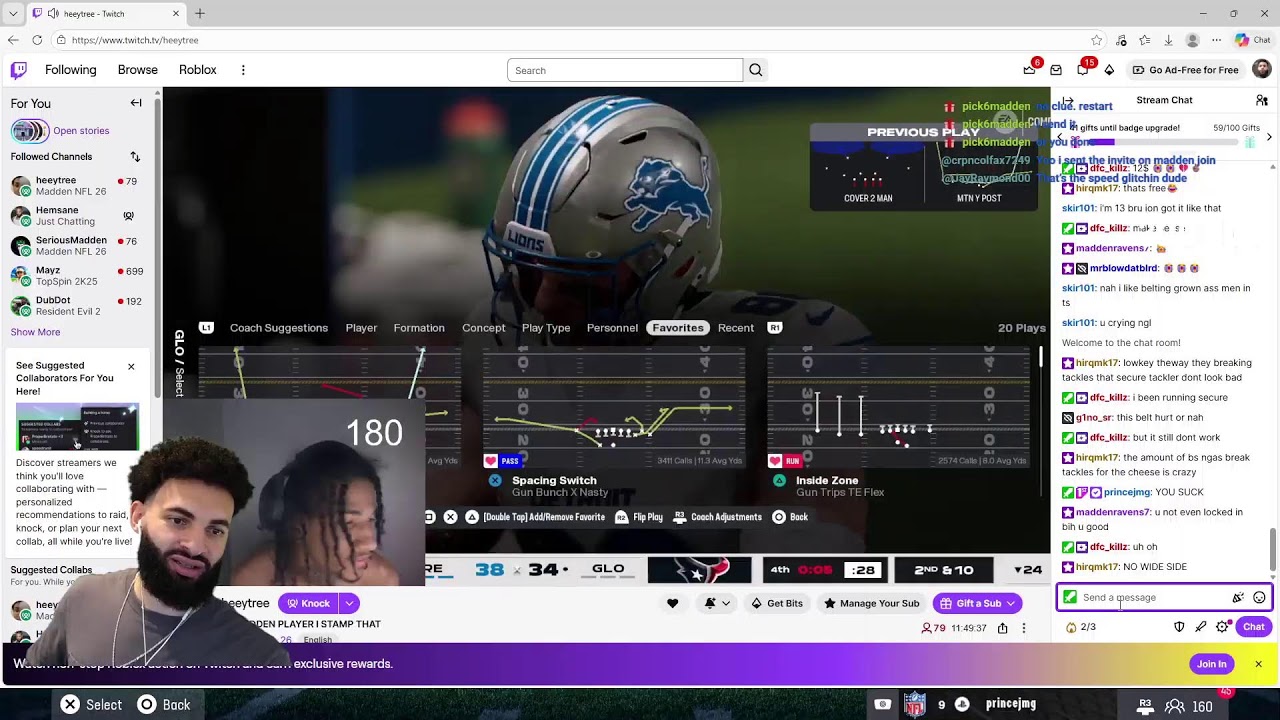Click the suggested collaborators thumbnail
The image size is (1280, 720).
pyautogui.click(x=77, y=427)
